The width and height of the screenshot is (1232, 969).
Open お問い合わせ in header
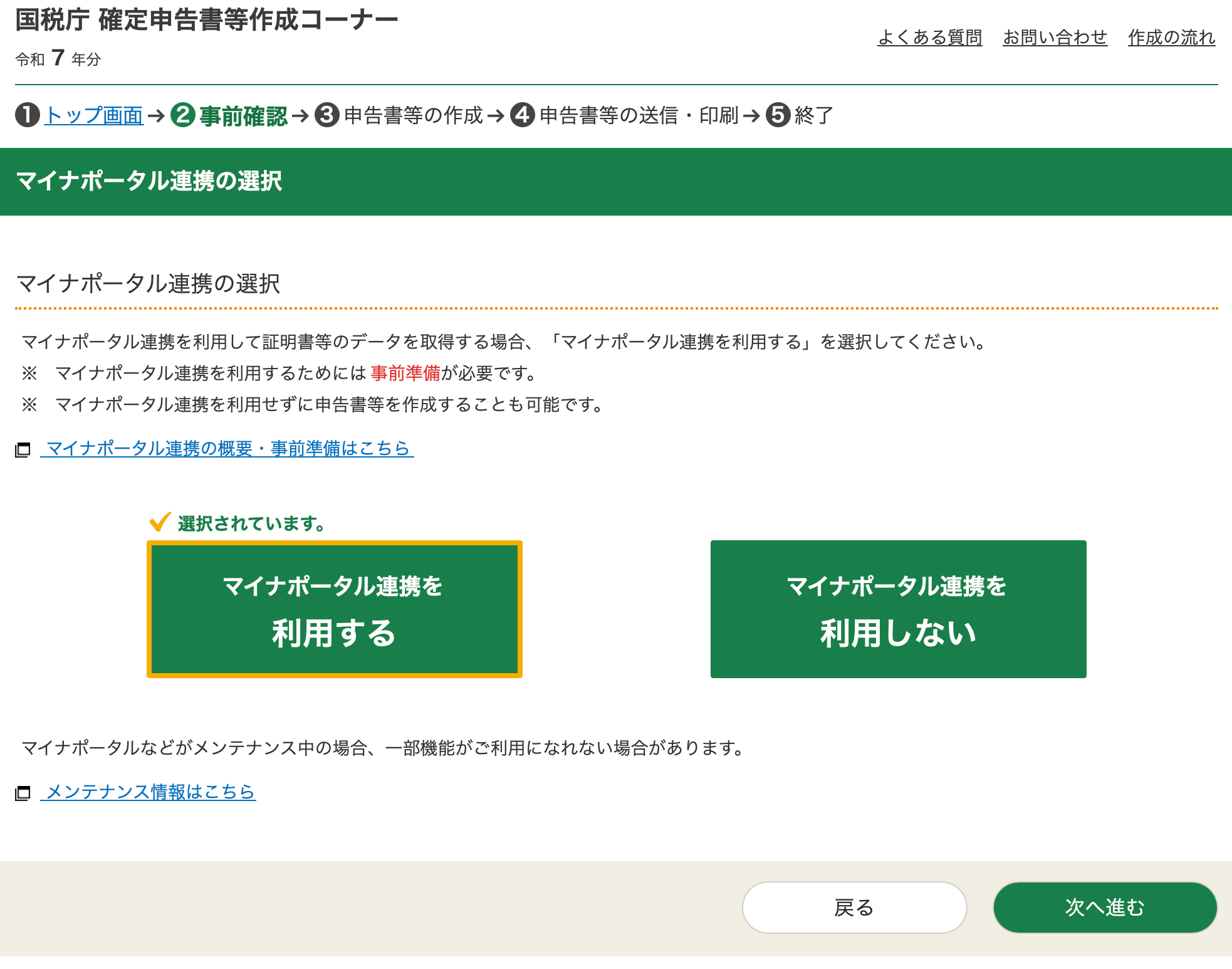click(1055, 38)
